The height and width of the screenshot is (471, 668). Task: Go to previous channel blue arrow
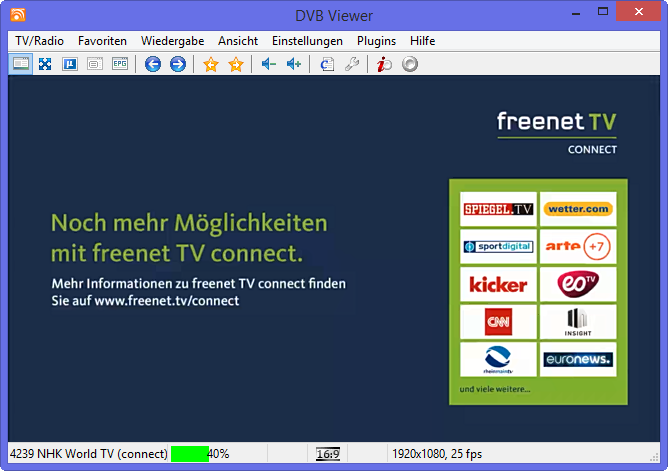[153, 64]
